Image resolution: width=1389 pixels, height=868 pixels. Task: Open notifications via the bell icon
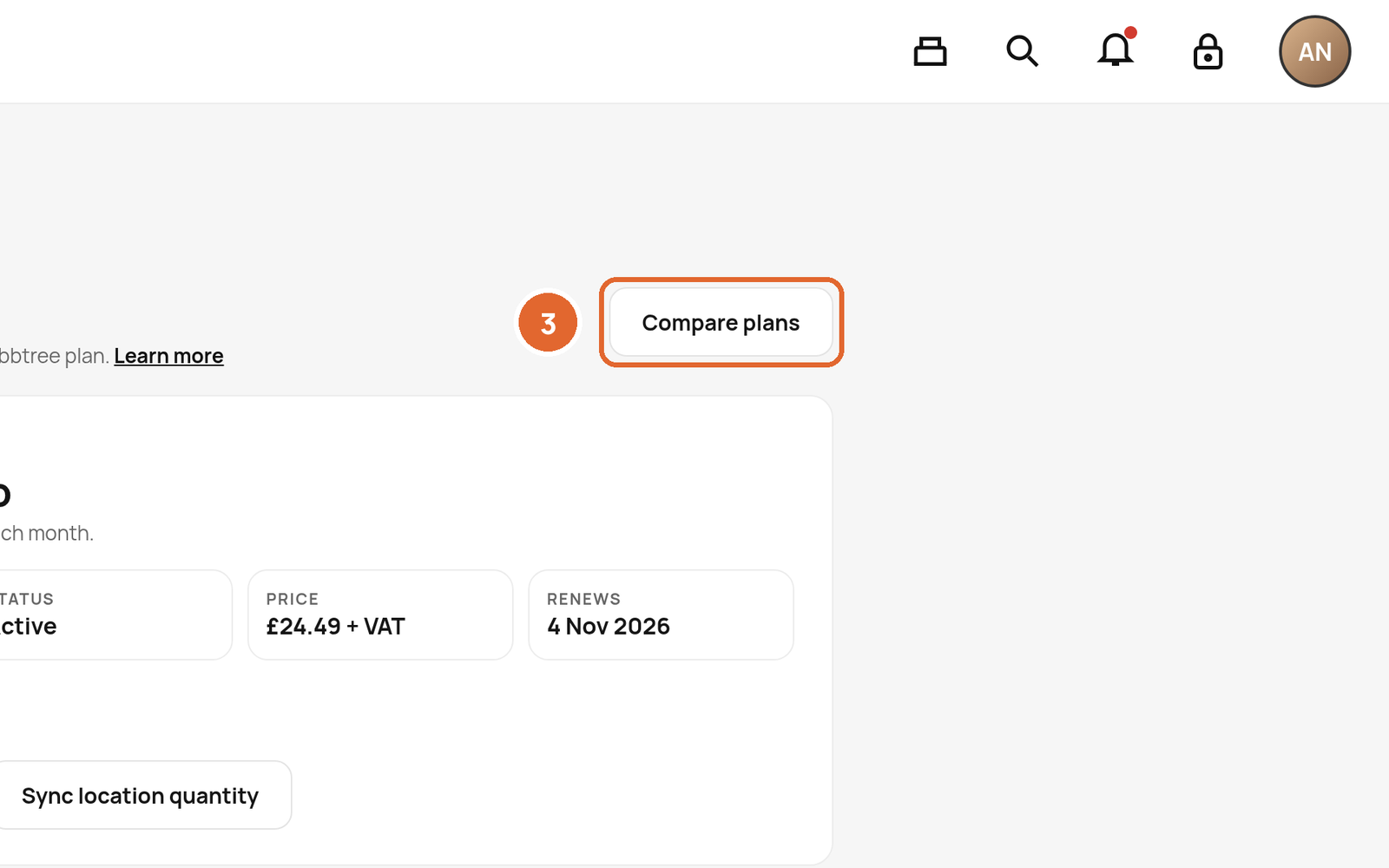click(x=1115, y=49)
